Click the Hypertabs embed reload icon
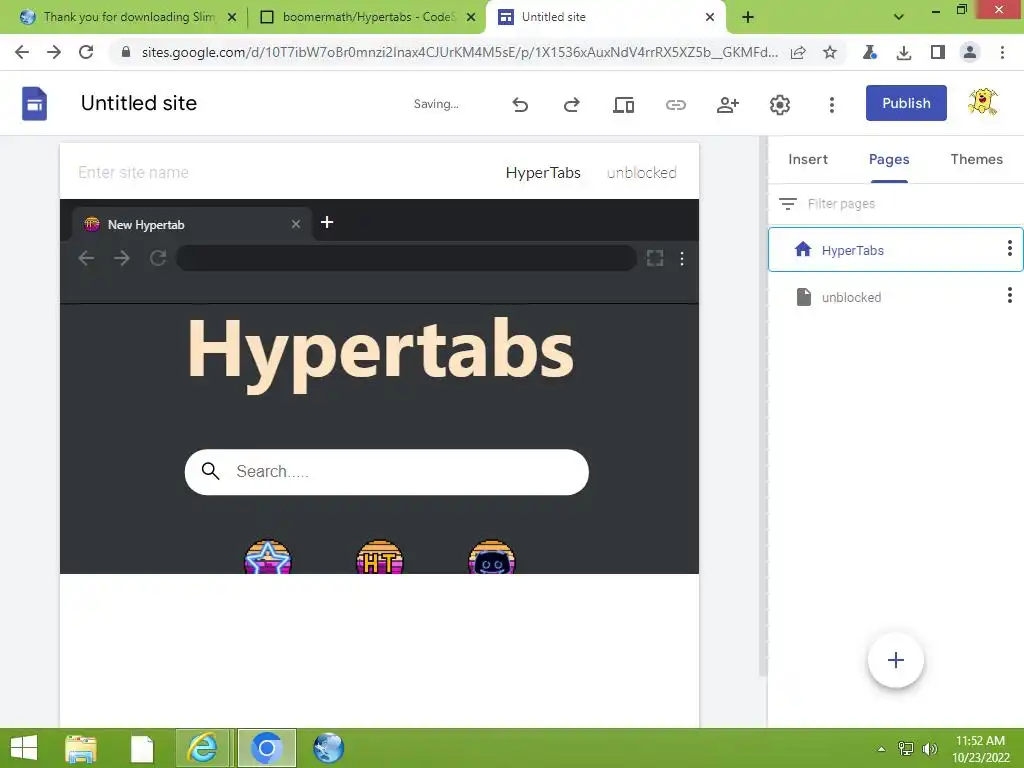The image size is (1024, 768). tap(158, 258)
